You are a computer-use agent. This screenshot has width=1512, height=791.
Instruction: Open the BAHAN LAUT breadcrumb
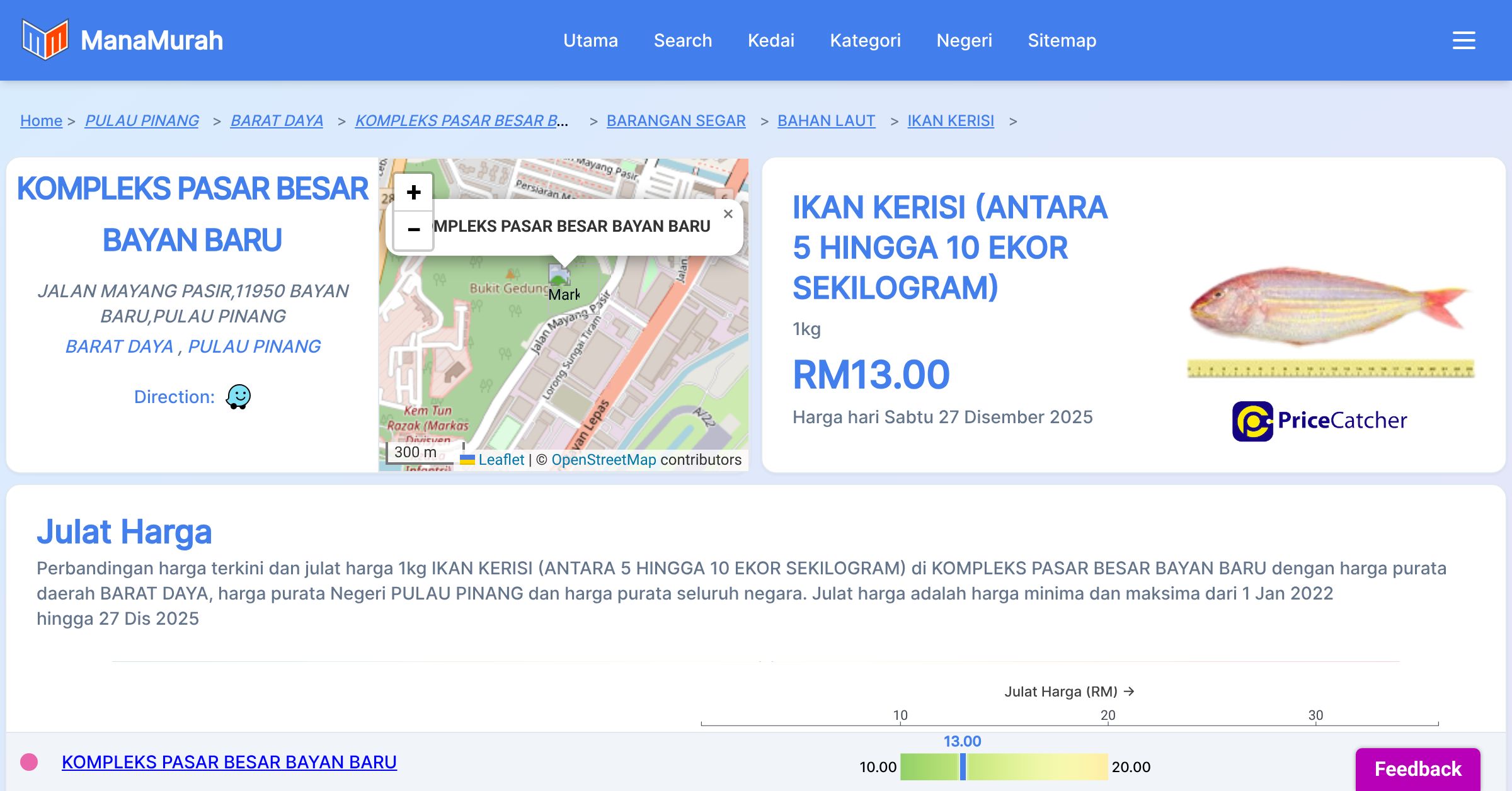pyautogui.click(x=826, y=120)
